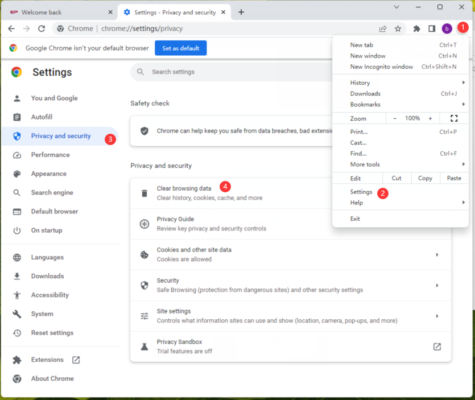Click the cookie icon beside Cookies and other site data
The image size is (475, 400).
pos(144,255)
